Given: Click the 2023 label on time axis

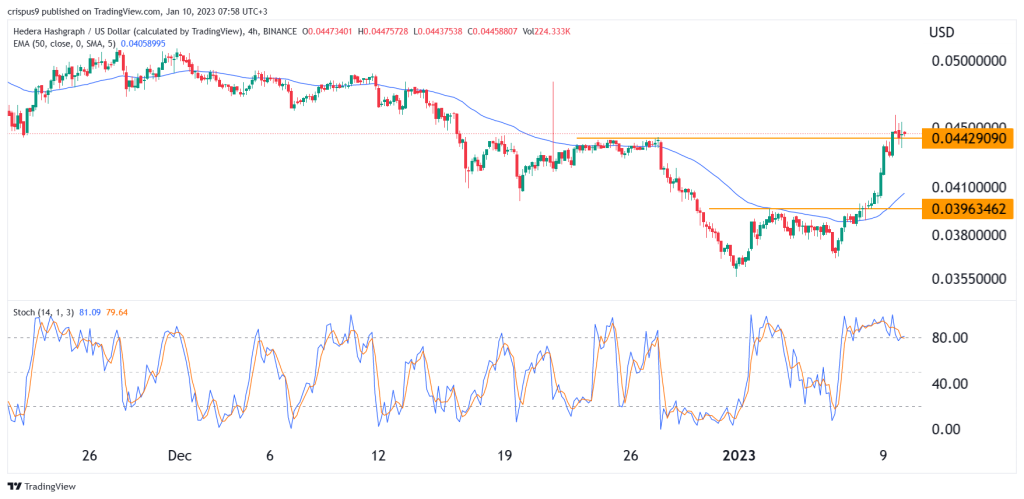Looking at the screenshot, I should click(739, 455).
